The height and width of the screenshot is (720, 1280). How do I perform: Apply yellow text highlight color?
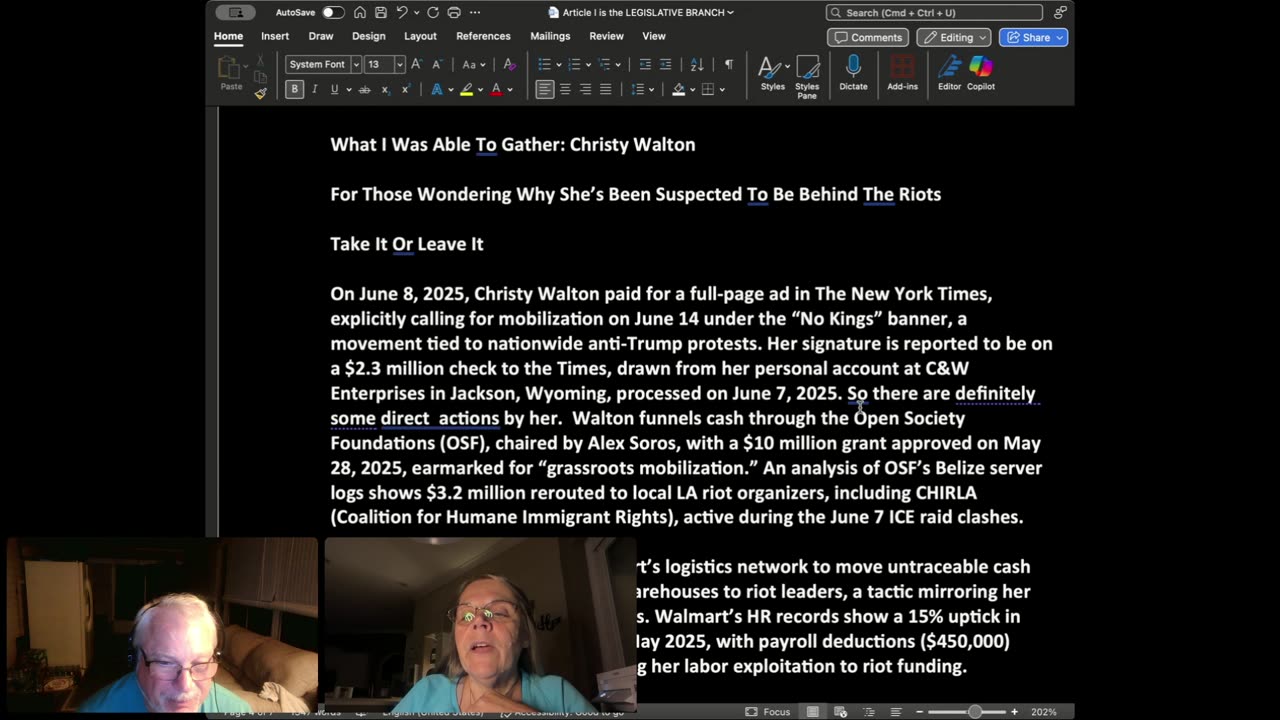466,89
